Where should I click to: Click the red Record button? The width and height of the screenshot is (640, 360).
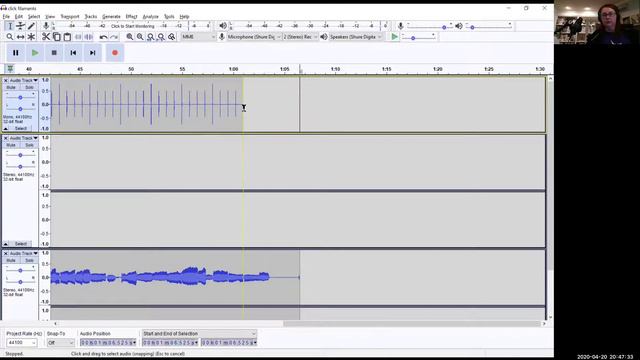pos(115,53)
